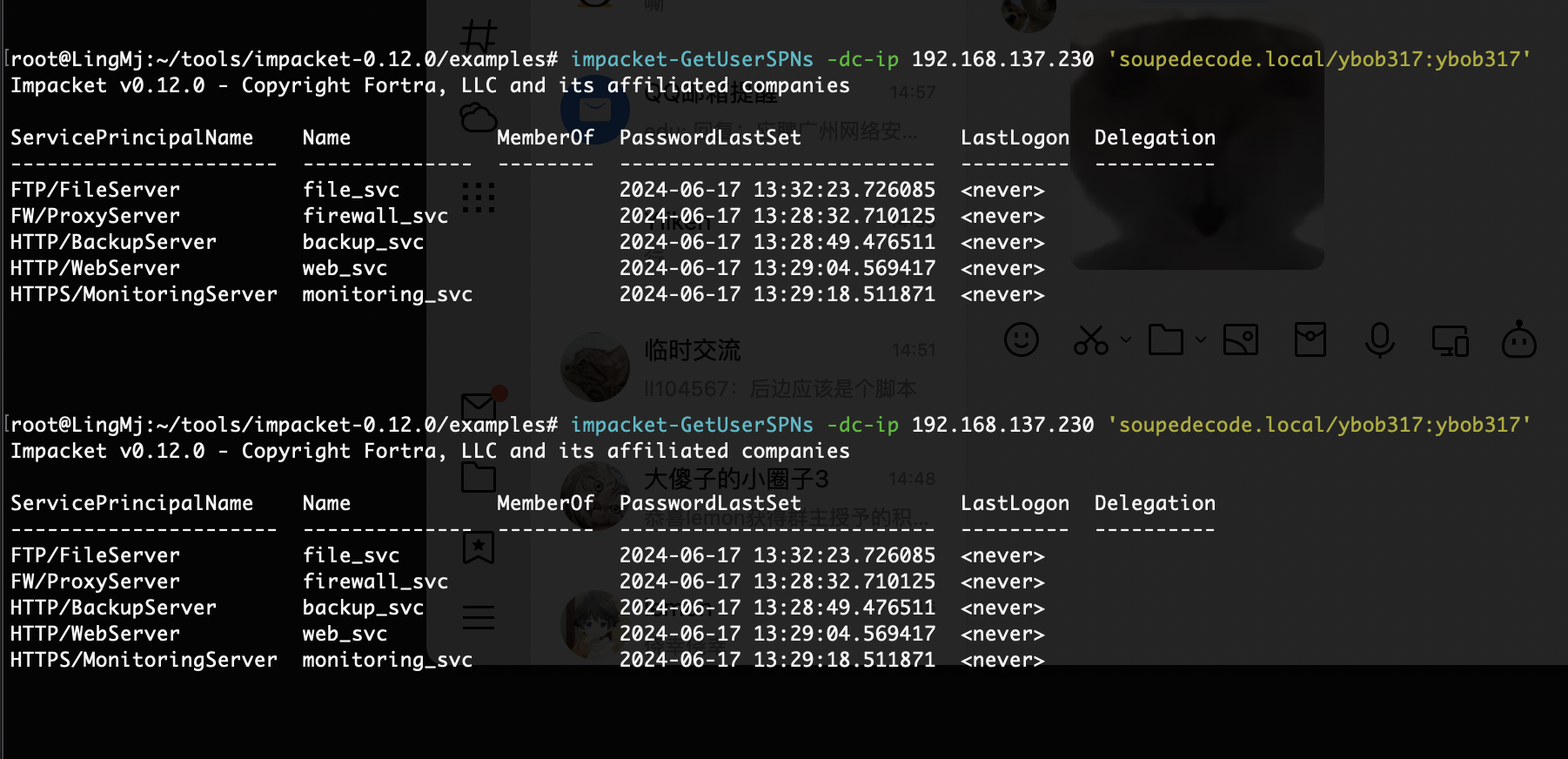The width and height of the screenshot is (1568, 759).
Task: Expand the dropdown arrow beside the toolbar folder
Action: pos(1201,339)
